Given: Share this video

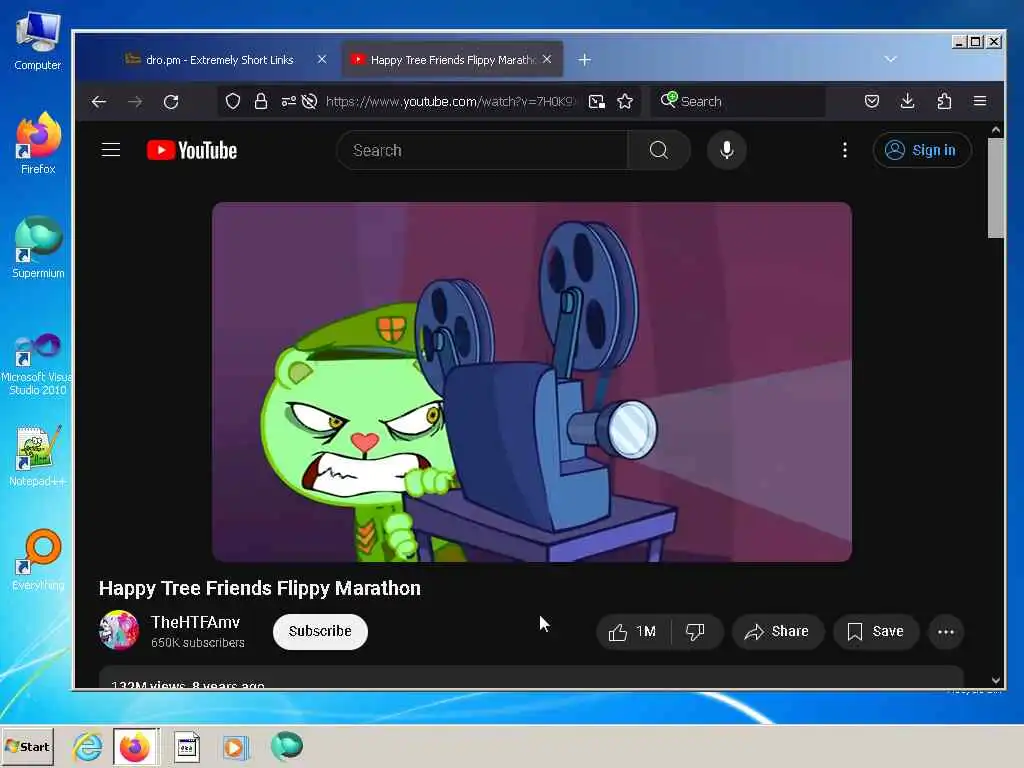Looking at the screenshot, I should (777, 632).
